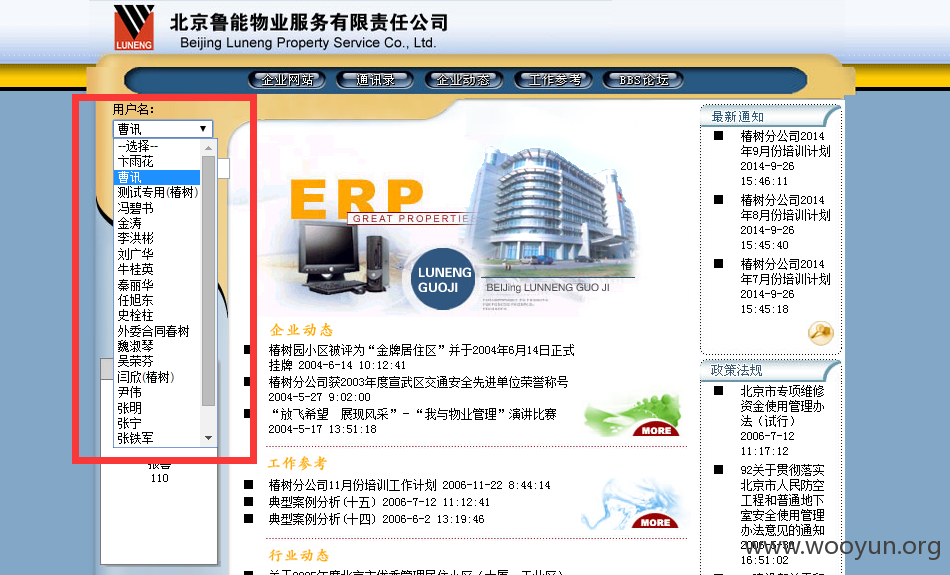Click the 最新通知 panel header

coord(769,116)
